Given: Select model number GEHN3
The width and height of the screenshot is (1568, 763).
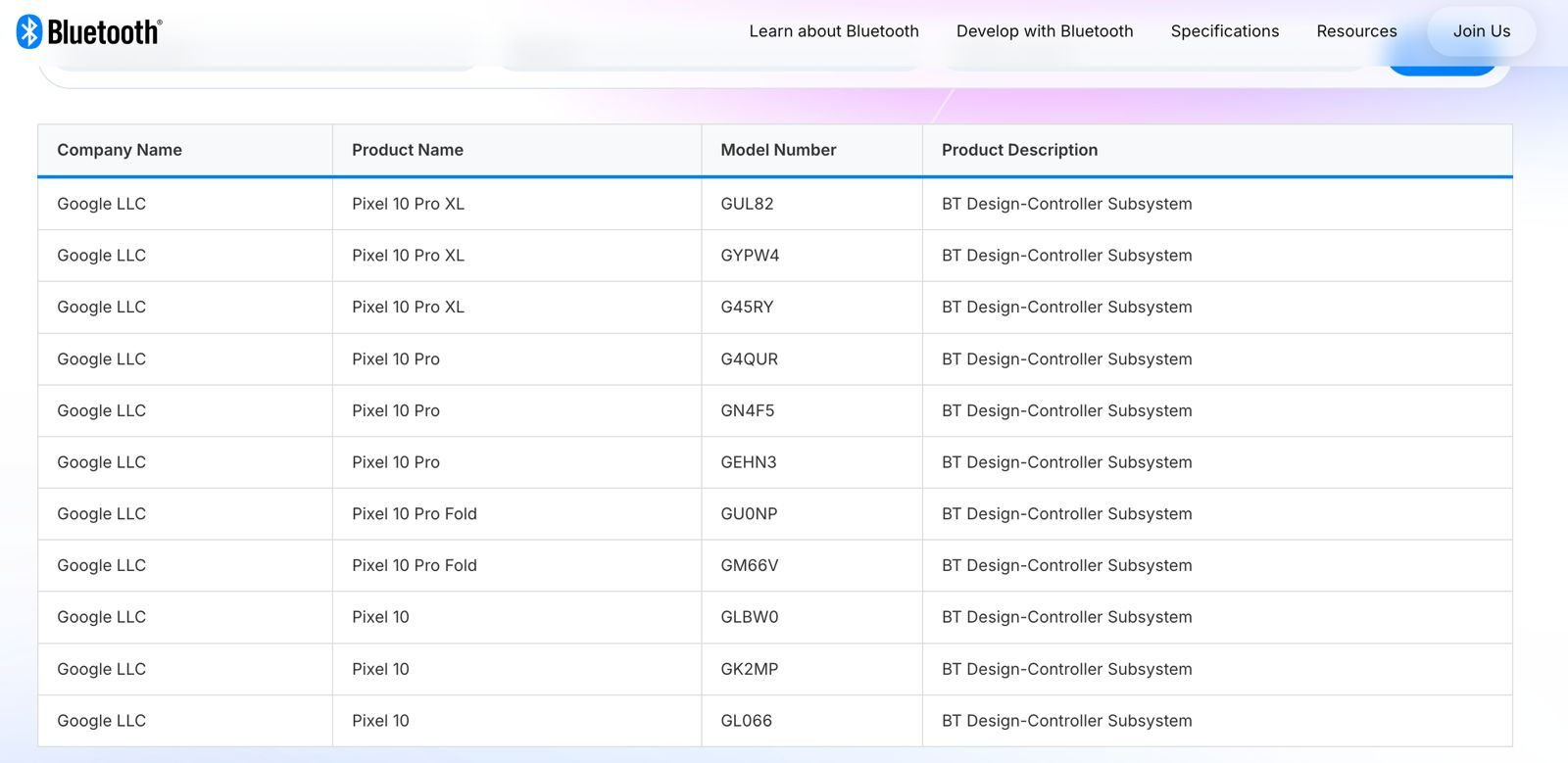Looking at the screenshot, I should [x=748, y=462].
